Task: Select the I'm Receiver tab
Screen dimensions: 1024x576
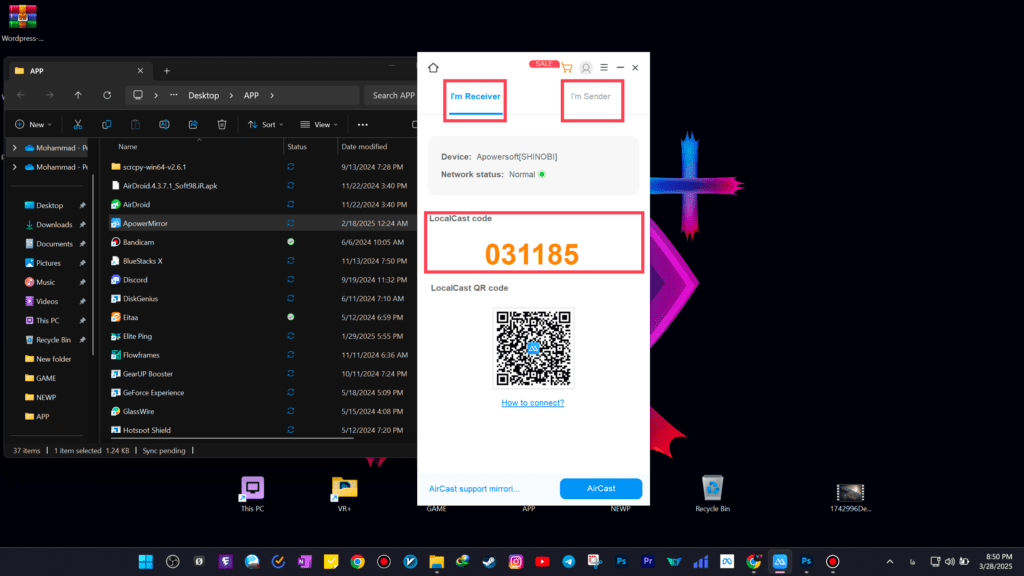Action: tap(474, 97)
